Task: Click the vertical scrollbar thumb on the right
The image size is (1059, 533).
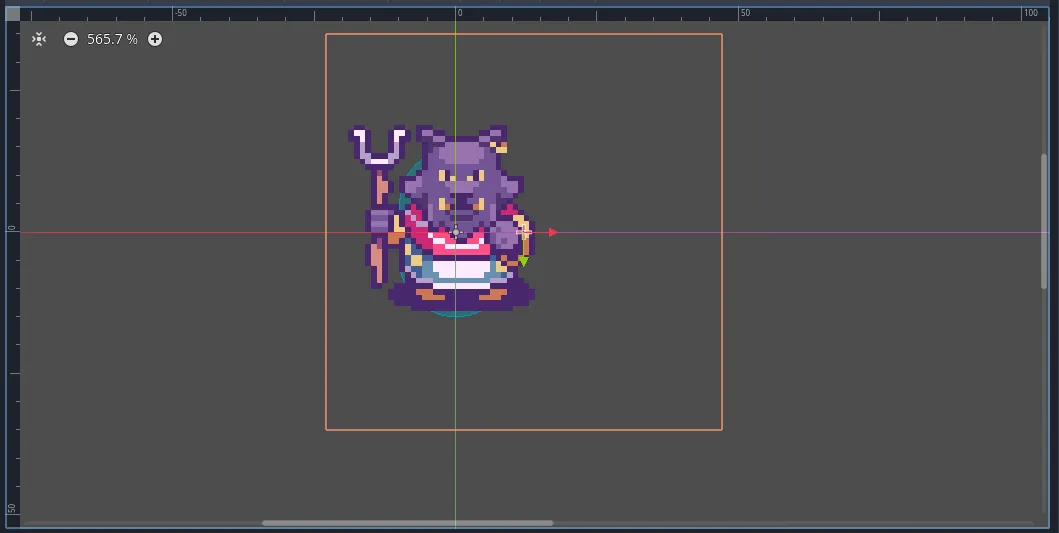Action: pyautogui.click(x=1044, y=222)
